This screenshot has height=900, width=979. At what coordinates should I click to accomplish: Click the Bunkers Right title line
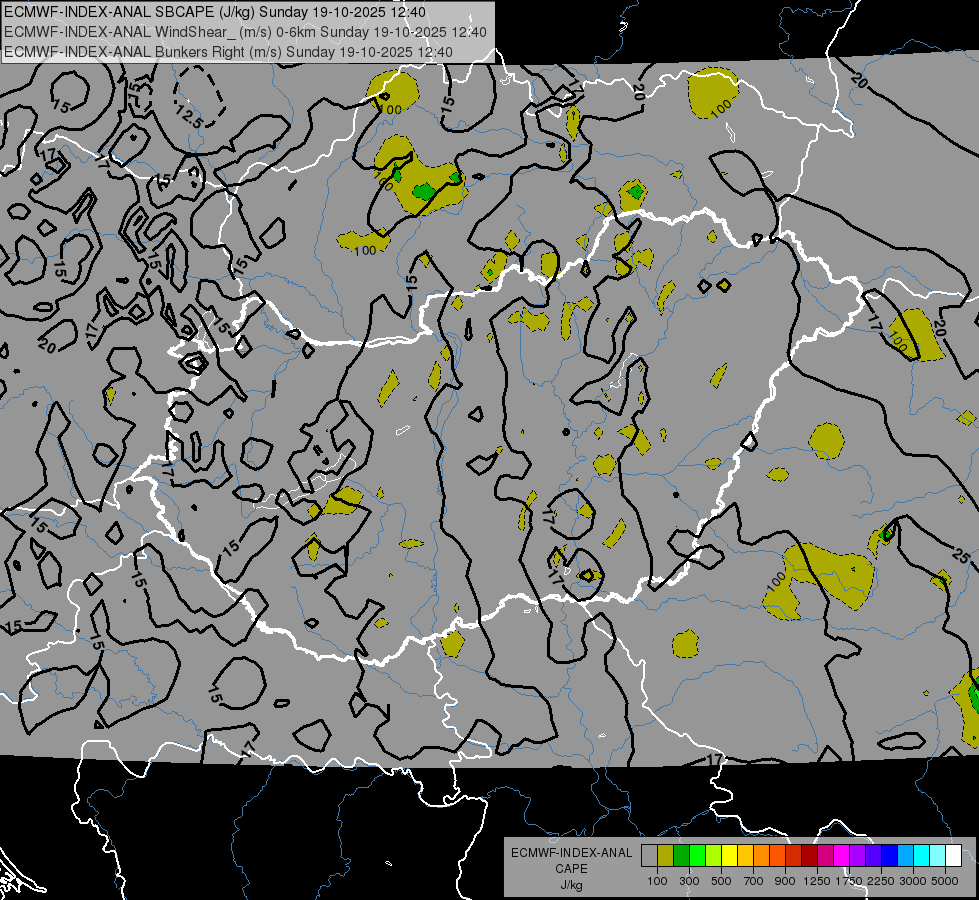click(x=247, y=51)
